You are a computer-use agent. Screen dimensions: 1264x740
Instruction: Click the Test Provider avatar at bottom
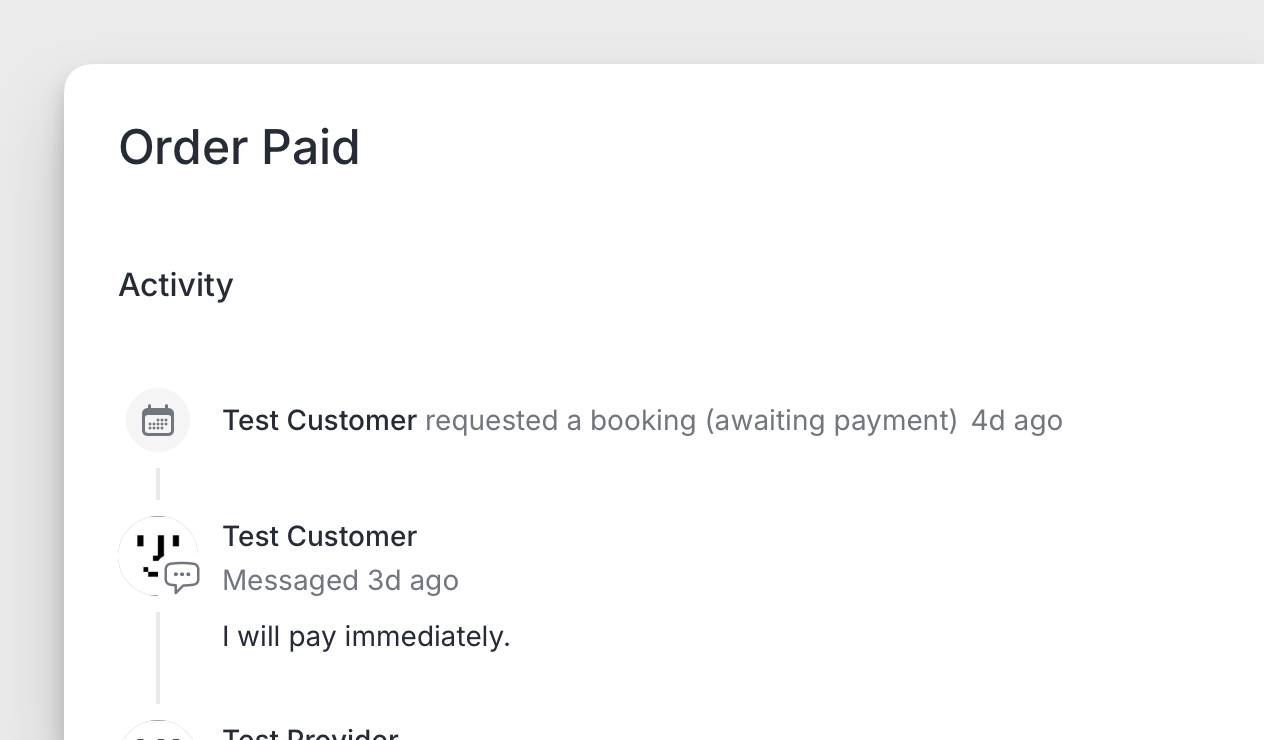(x=158, y=732)
